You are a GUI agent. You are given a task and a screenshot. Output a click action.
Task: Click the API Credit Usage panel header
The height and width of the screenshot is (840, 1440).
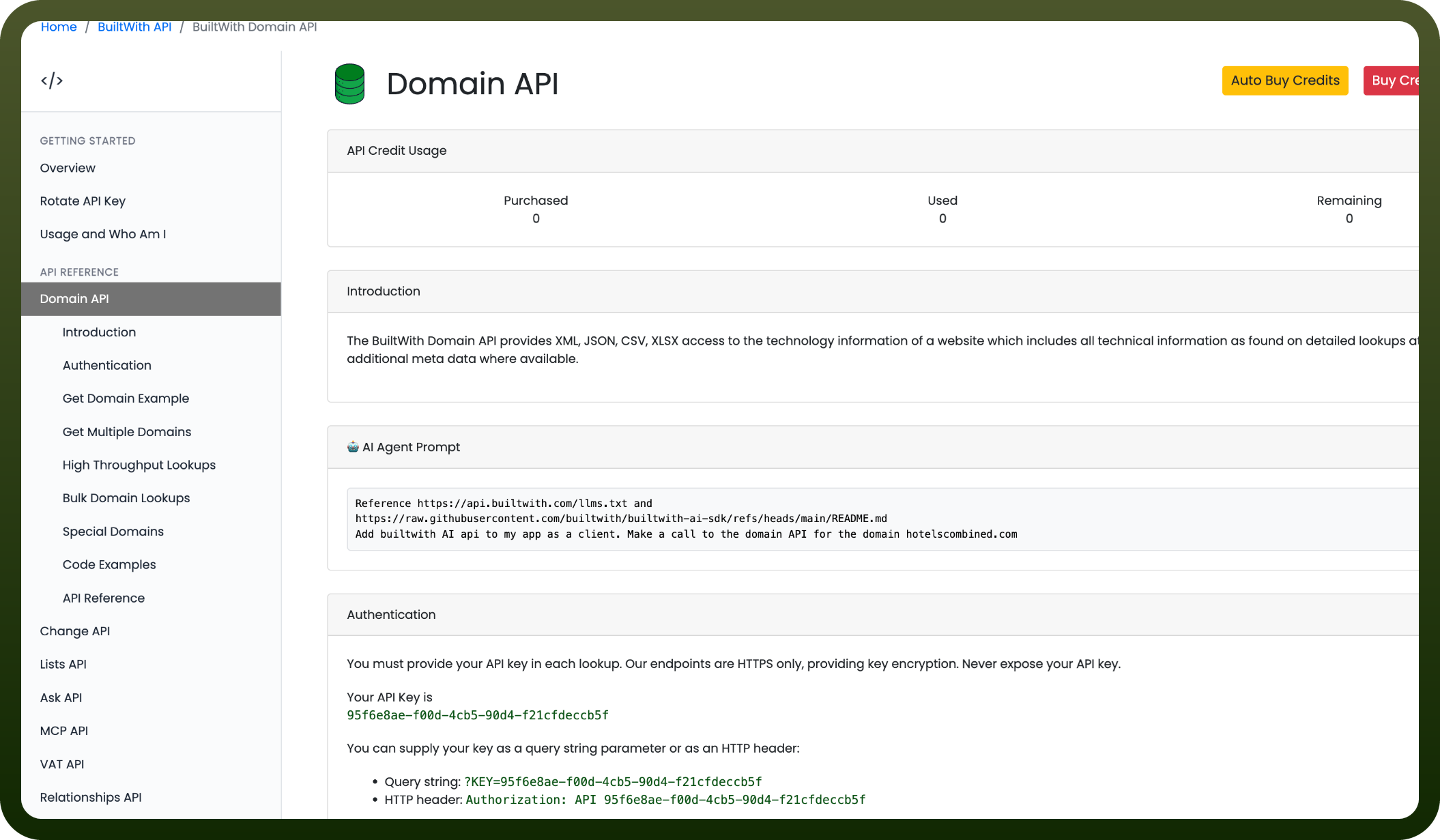point(873,151)
